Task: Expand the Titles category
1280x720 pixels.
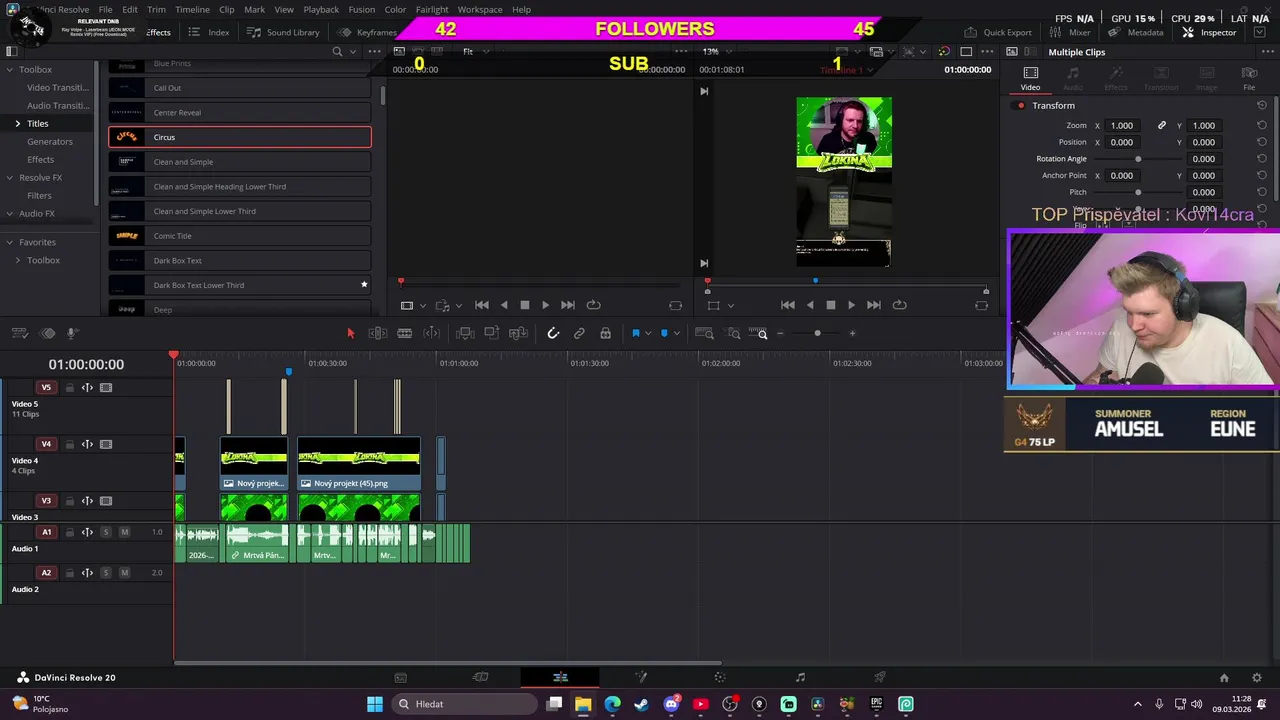Action: (x=17, y=123)
